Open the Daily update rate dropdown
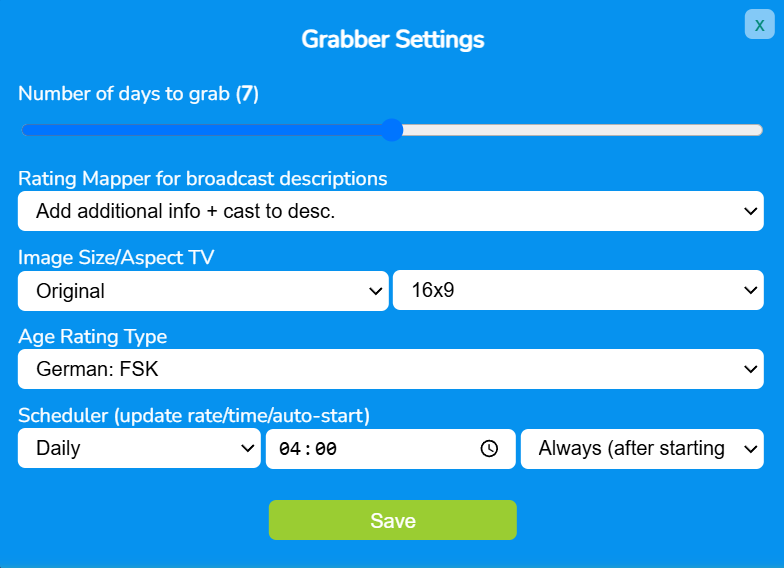The height and width of the screenshot is (568, 784). click(x=139, y=448)
